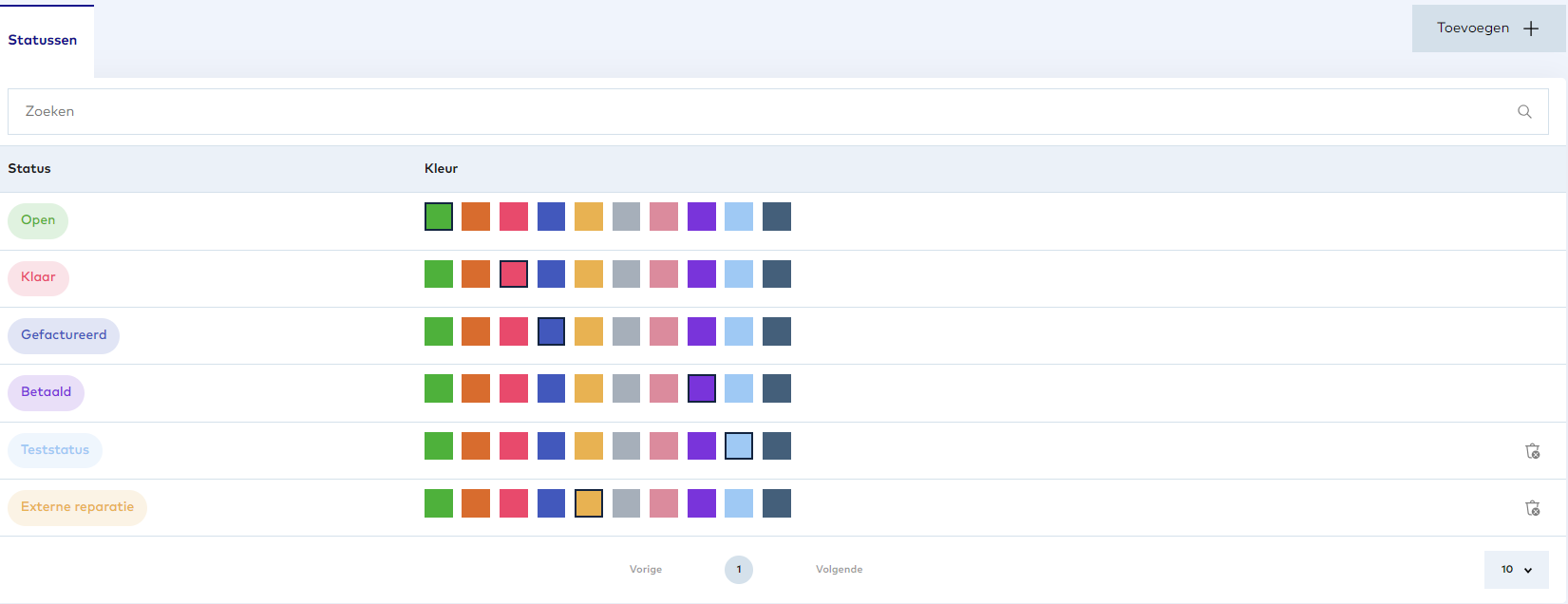Viewport: 1568px width, 604px height.
Task: Click the Open status badge
Action: tap(38, 220)
